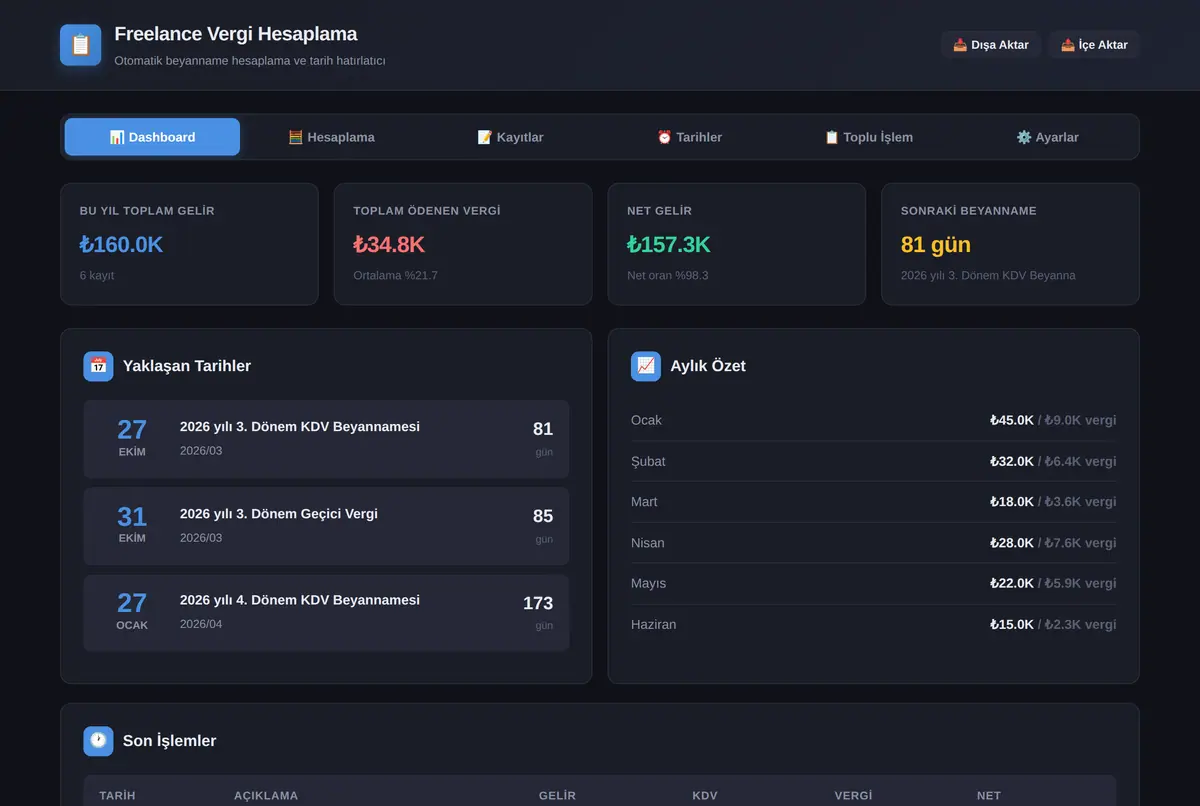This screenshot has height=806, width=1200.
Task: Open the Dashboard tab
Action: (152, 137)
